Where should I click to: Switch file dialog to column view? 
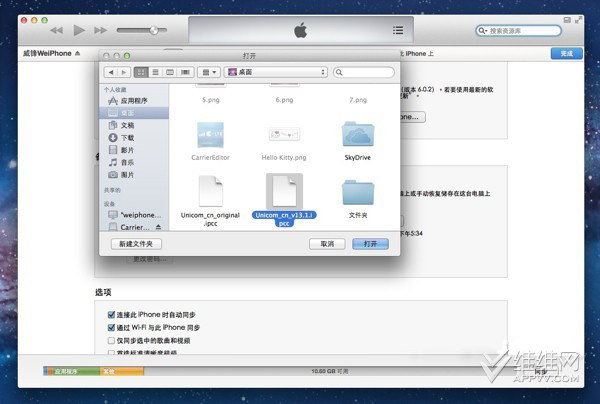click(170, 72)
